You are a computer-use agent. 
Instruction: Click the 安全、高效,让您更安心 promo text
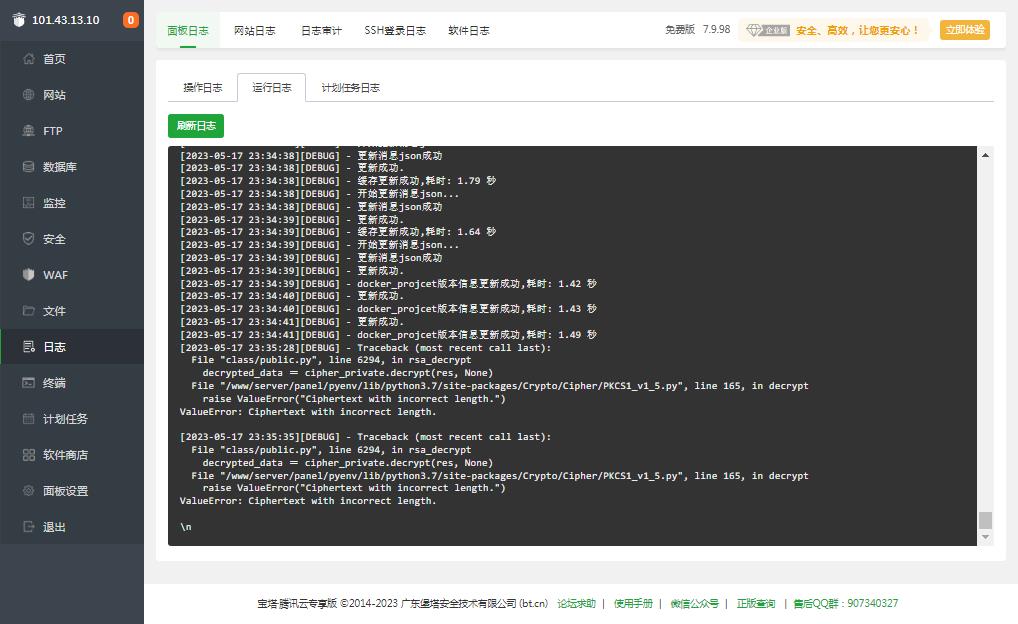tap(857, 31)
